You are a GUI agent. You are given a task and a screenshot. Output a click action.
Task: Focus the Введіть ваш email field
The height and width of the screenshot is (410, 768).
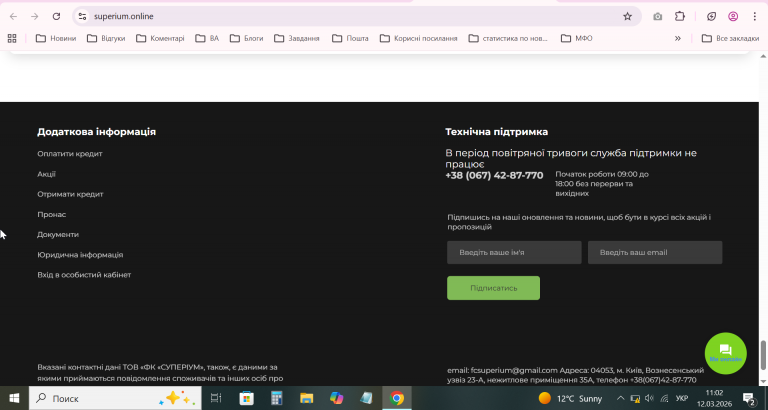click(655, 252)
